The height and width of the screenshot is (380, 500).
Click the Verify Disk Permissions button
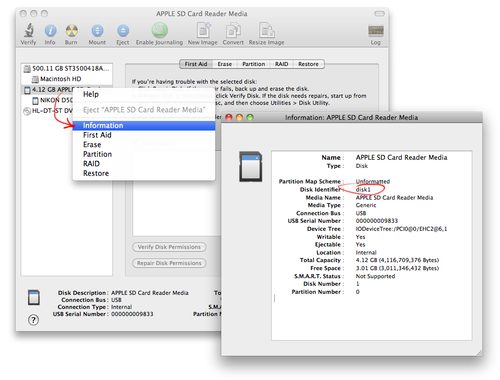click(169, 247)
